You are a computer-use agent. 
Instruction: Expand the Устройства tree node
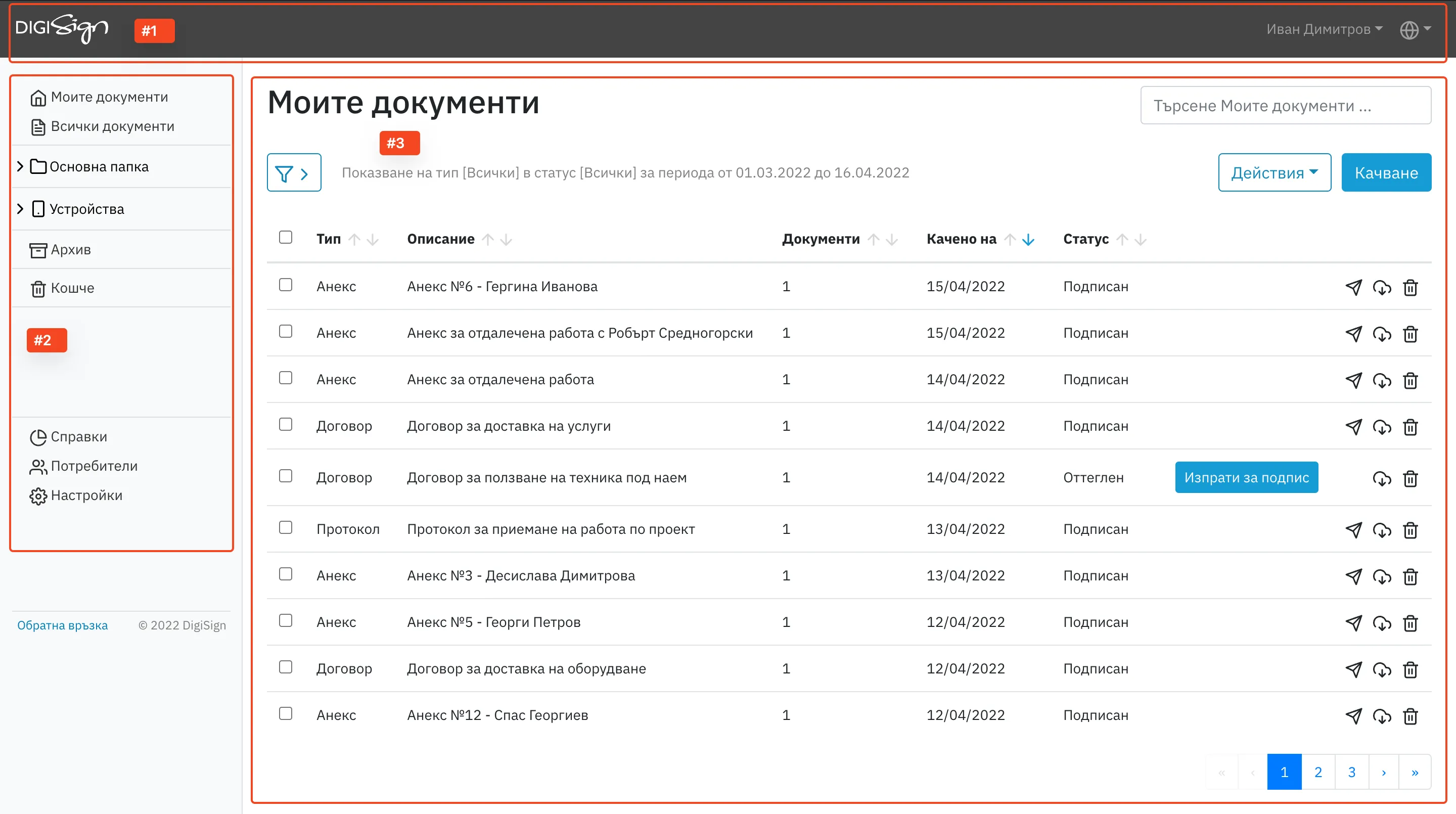20,209
